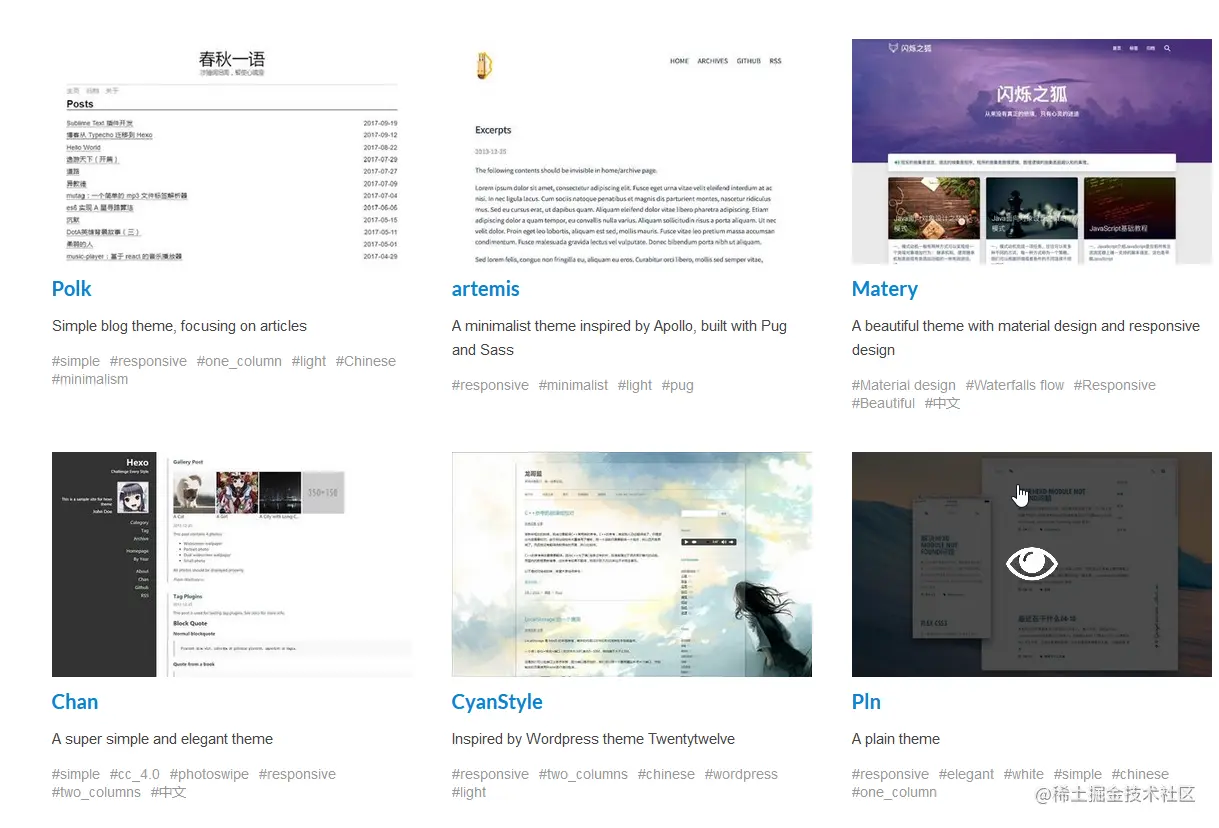Select the #Waterfalls flow tag under Matery
Viewport: 1219px width, 828px height.
1015,385
